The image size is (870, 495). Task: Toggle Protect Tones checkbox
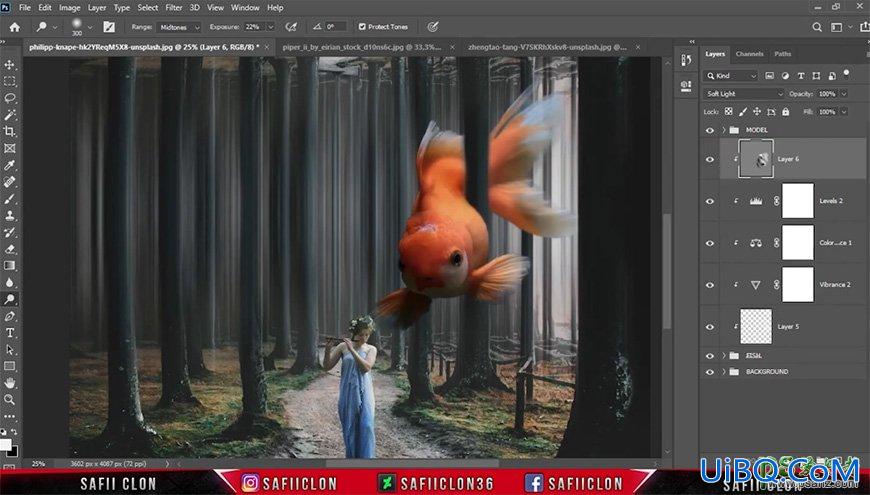click(x=362, y=27)
